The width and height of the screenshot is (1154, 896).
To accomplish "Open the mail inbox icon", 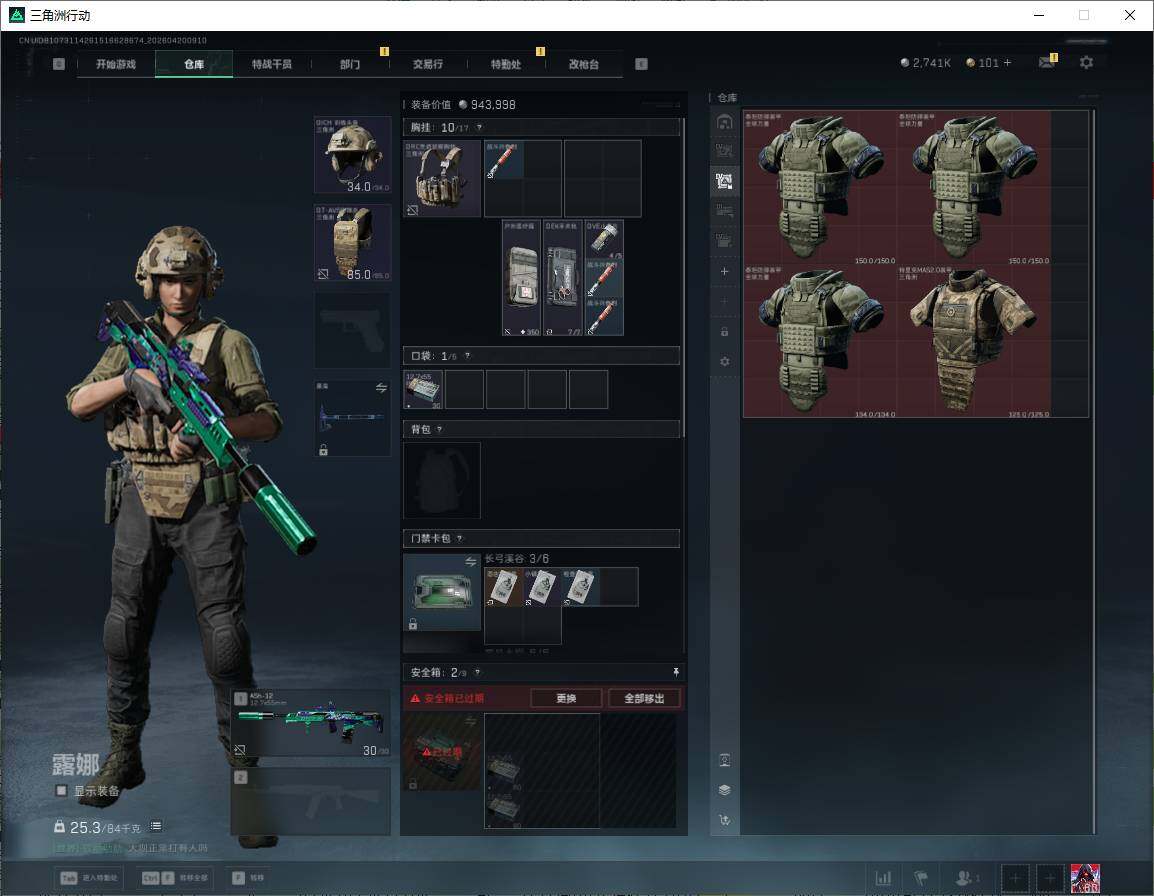I will point(1047,63).
